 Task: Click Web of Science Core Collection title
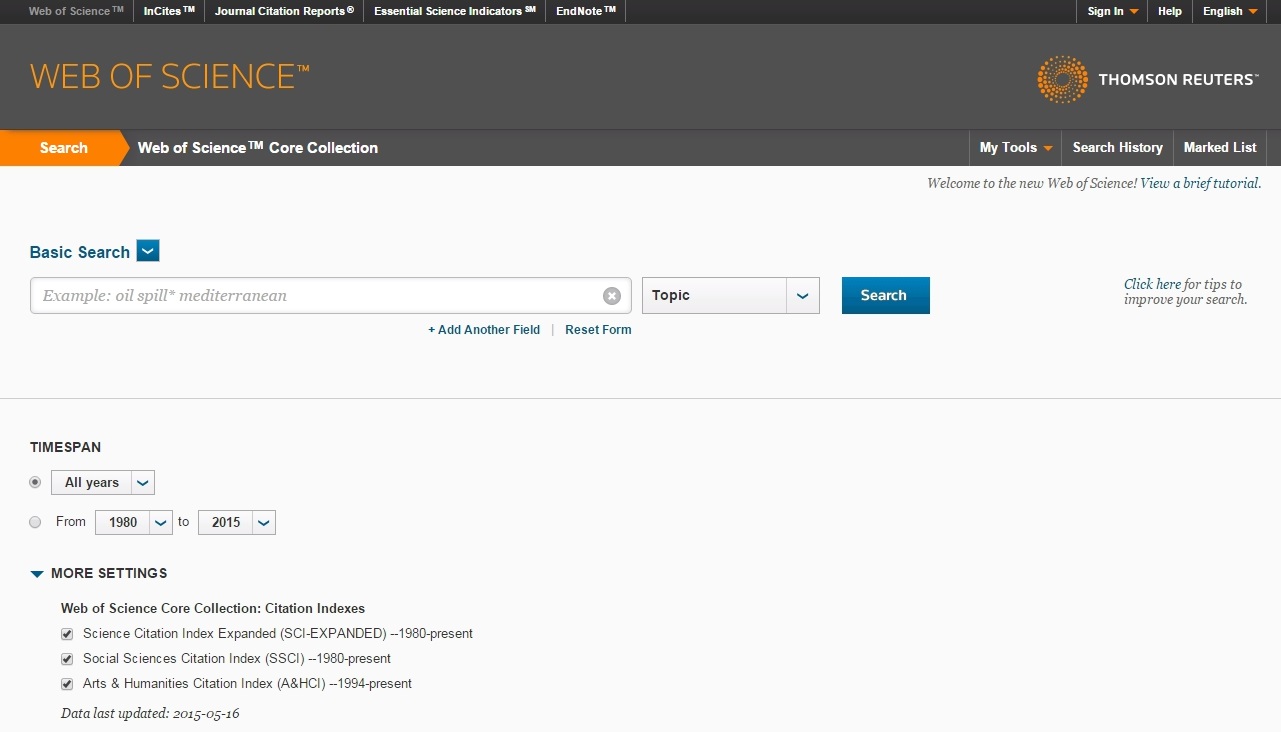point(258,147)
